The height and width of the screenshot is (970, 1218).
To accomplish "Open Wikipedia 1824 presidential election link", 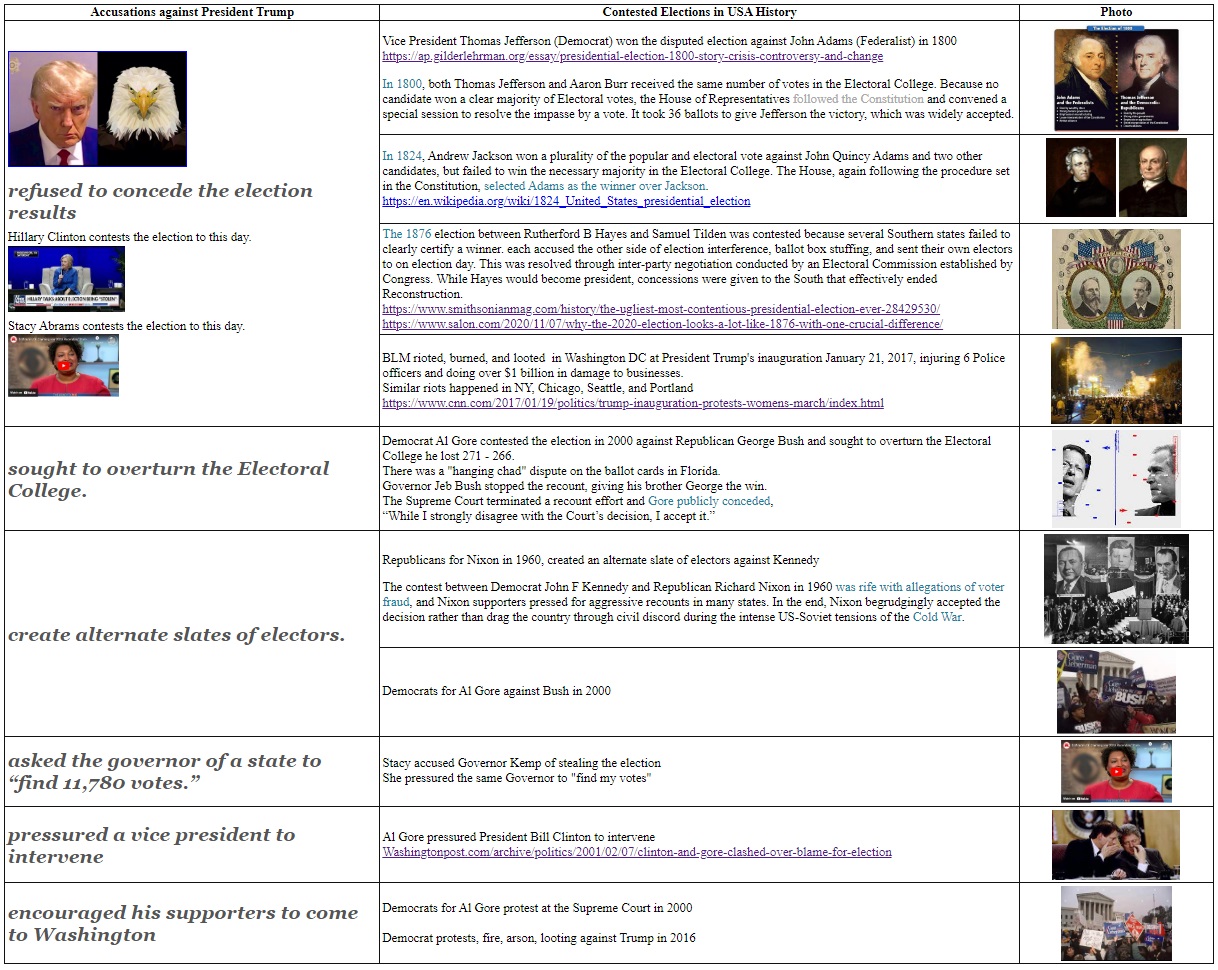I will point(566,201).
